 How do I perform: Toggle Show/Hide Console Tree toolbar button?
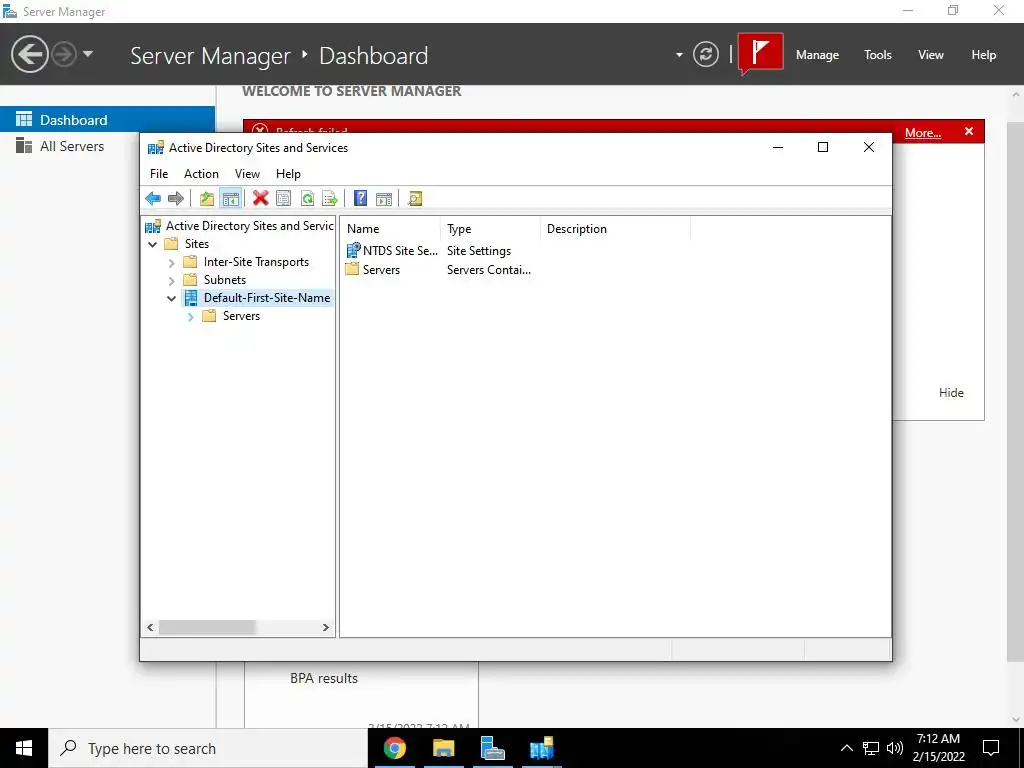231,199
